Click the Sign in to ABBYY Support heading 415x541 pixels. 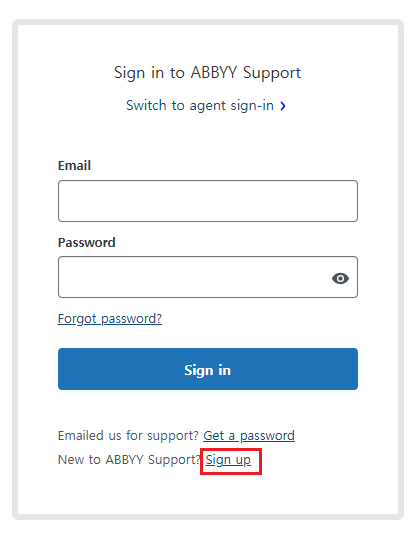(x=207, y=73)
